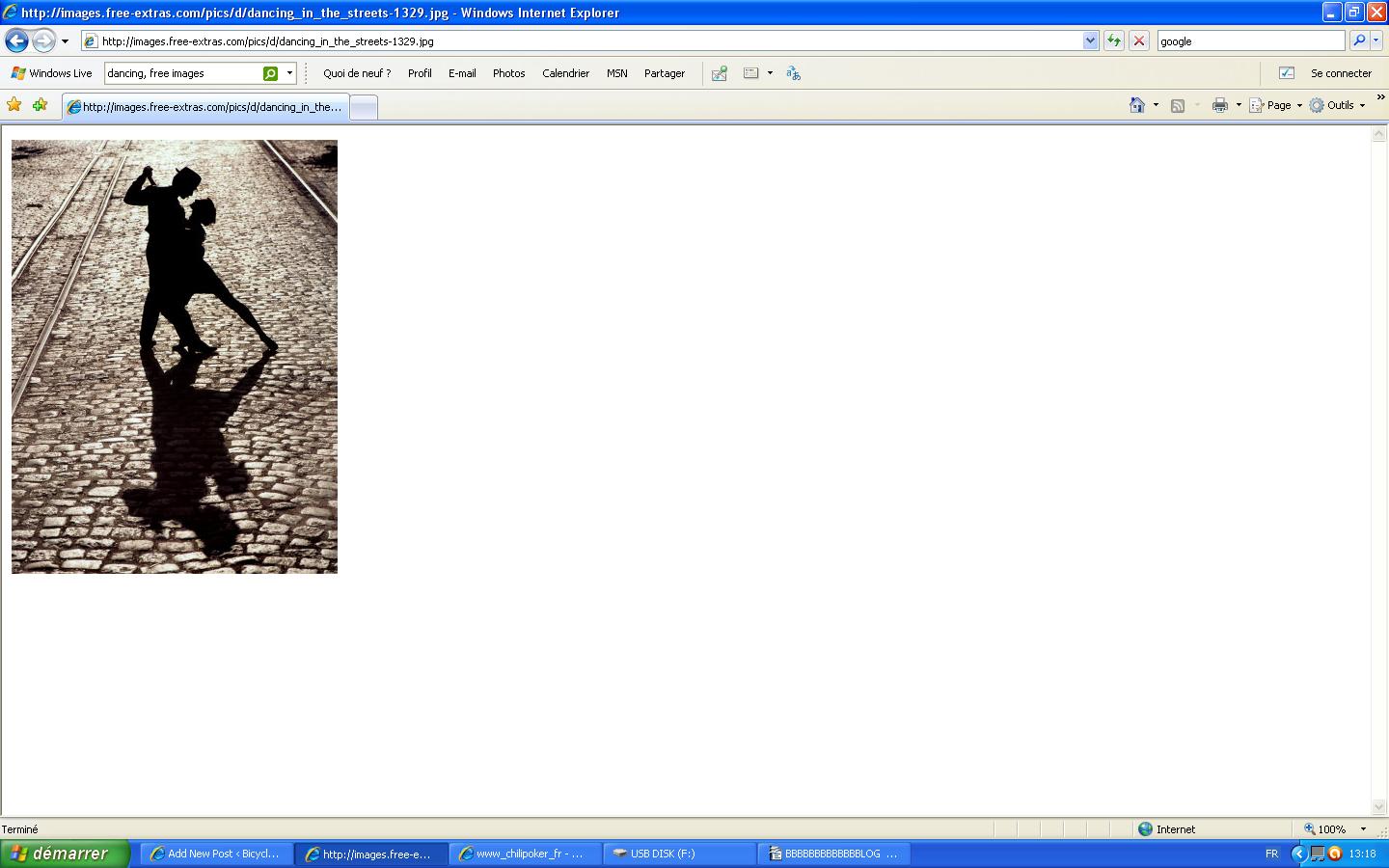Click the send-by-mail envelope icon

tap(720, 73)
